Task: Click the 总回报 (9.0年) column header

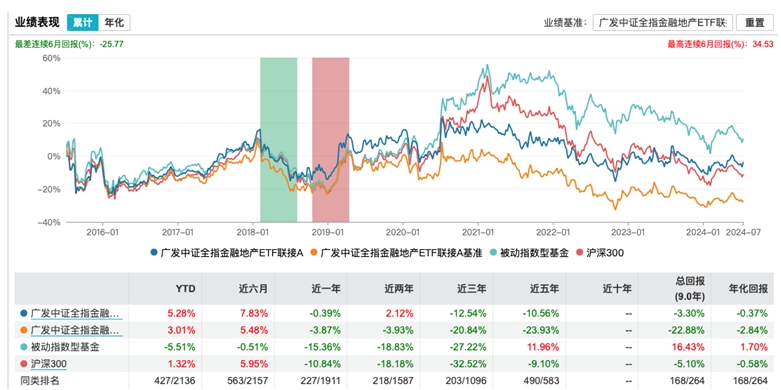Action: click(688, 289)
